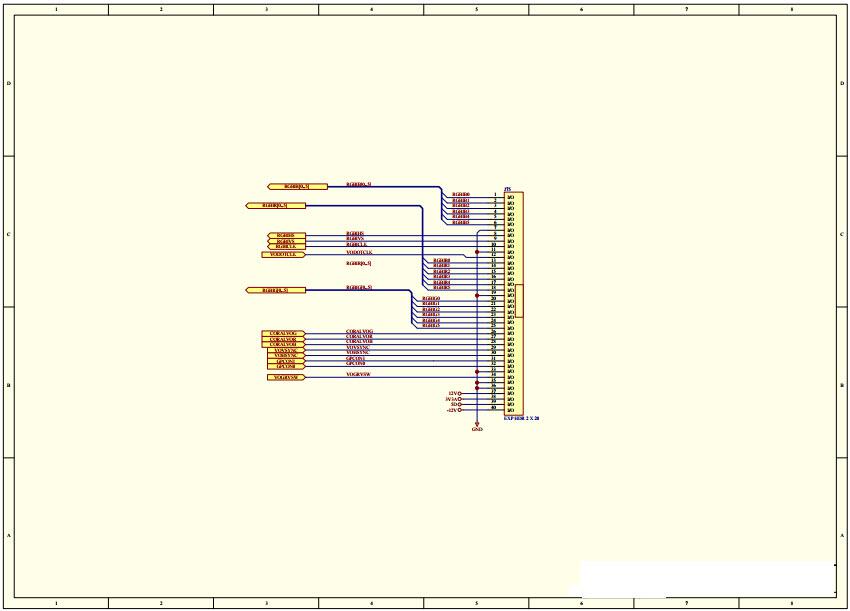Image resolution: width=850 pixels, height=611 pixels.
Task: Select the EXP HDR 2 X 20 designator text
Action: pos(520,417)
